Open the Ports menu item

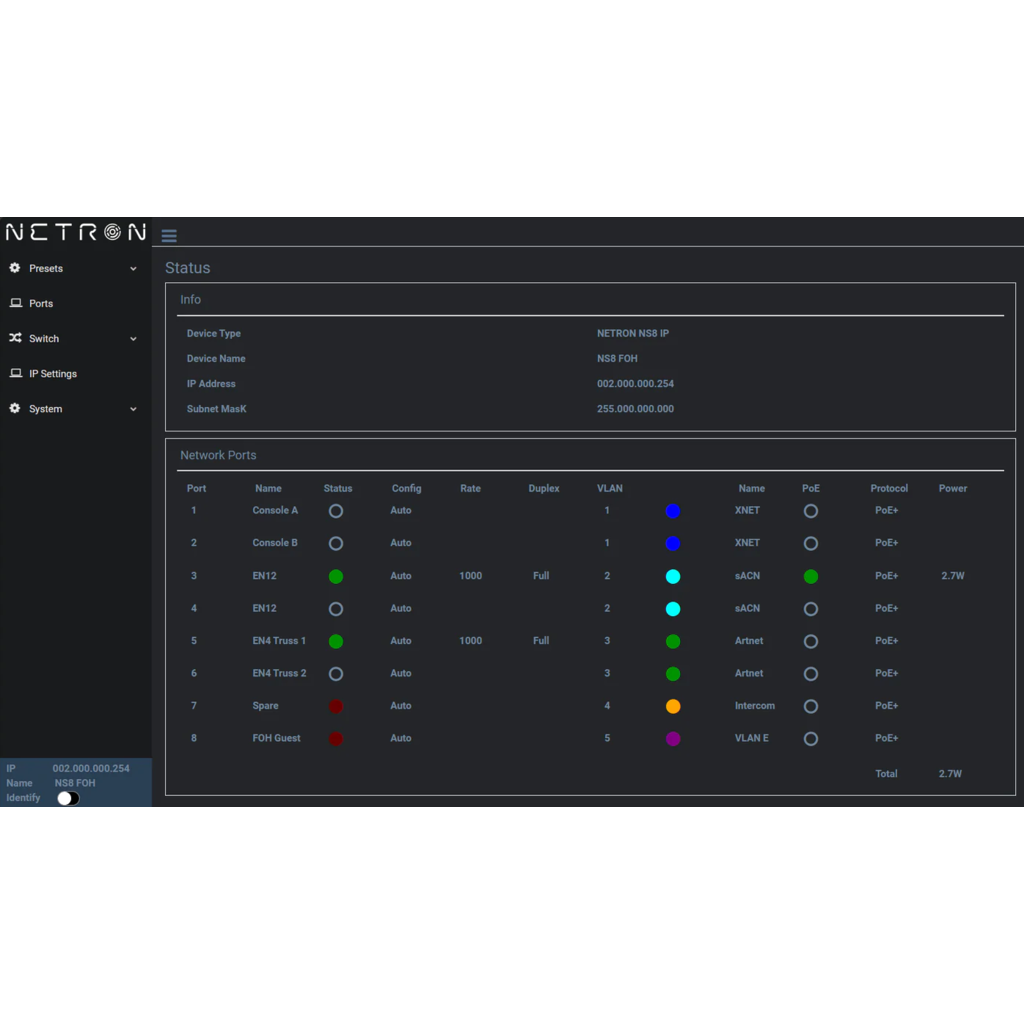coord(41,303)
